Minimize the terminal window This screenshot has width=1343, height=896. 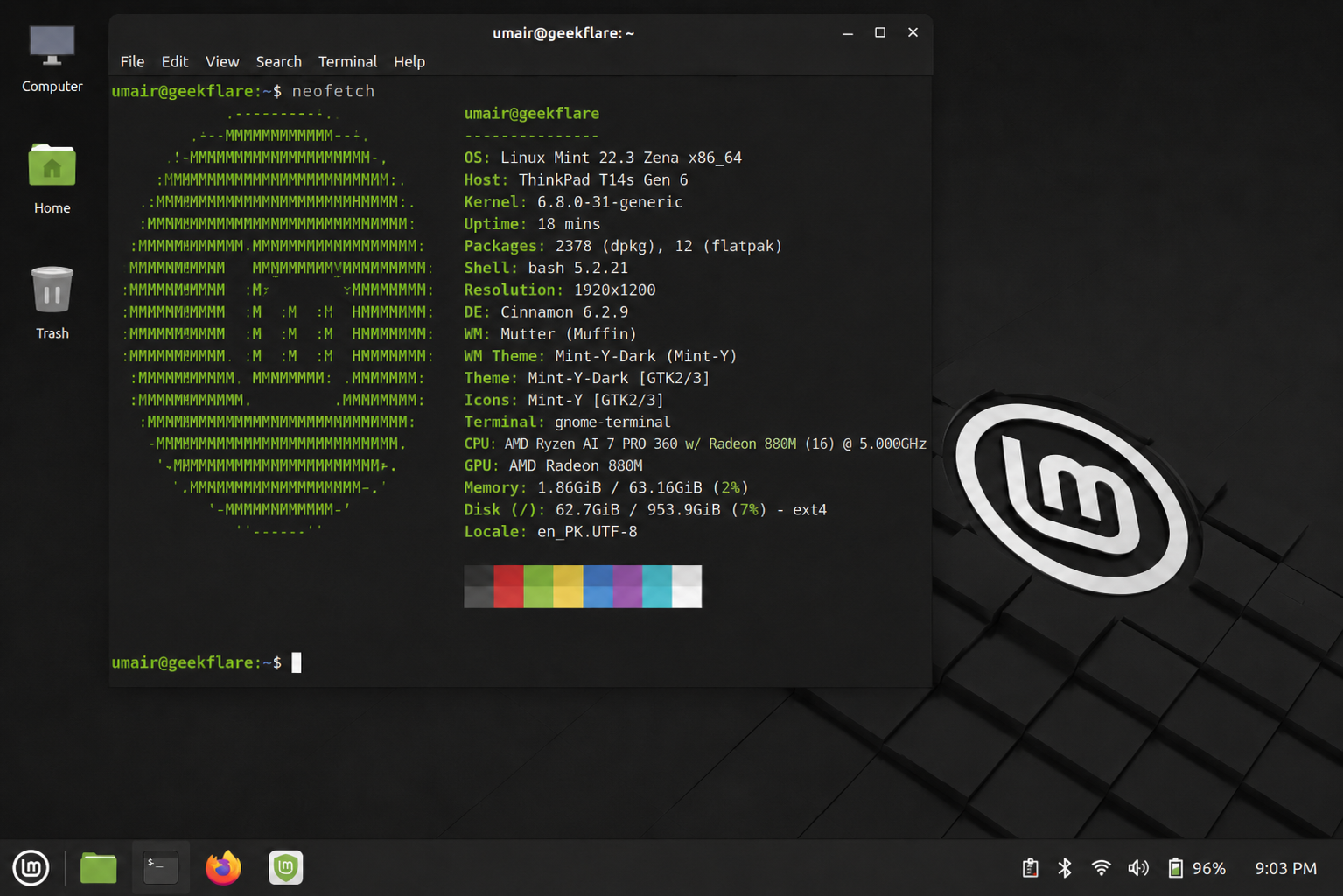[848, 33]
